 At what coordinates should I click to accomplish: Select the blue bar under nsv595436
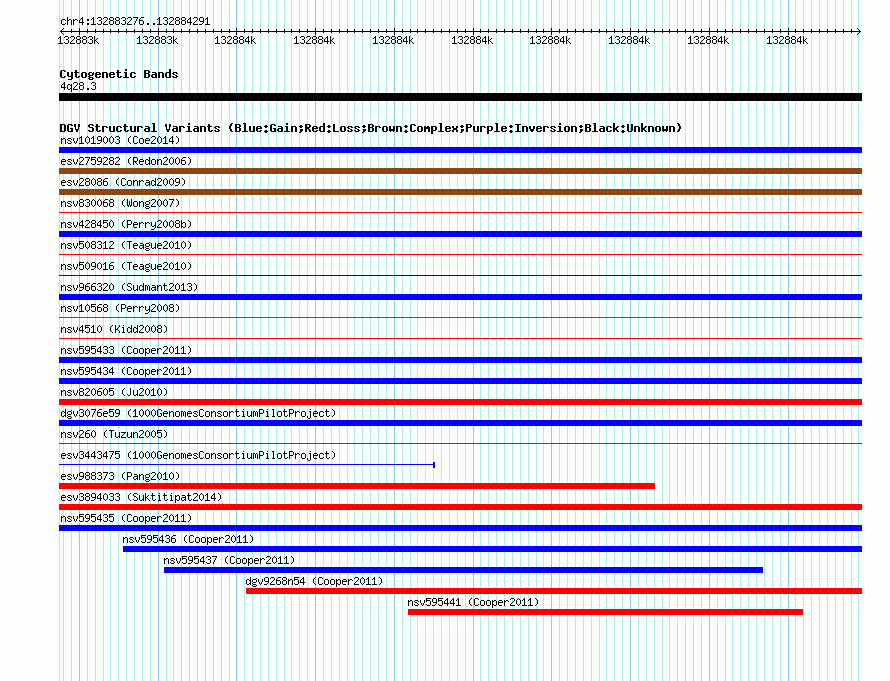[493, 549]
